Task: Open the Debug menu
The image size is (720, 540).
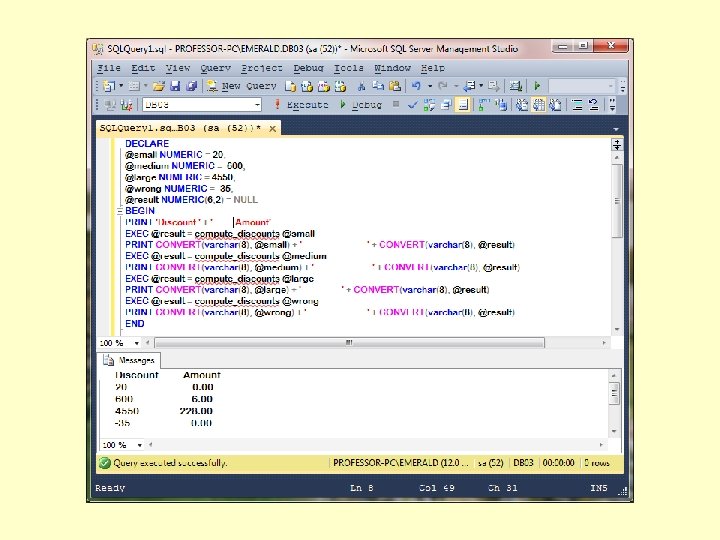Action: tap(309, 68)
